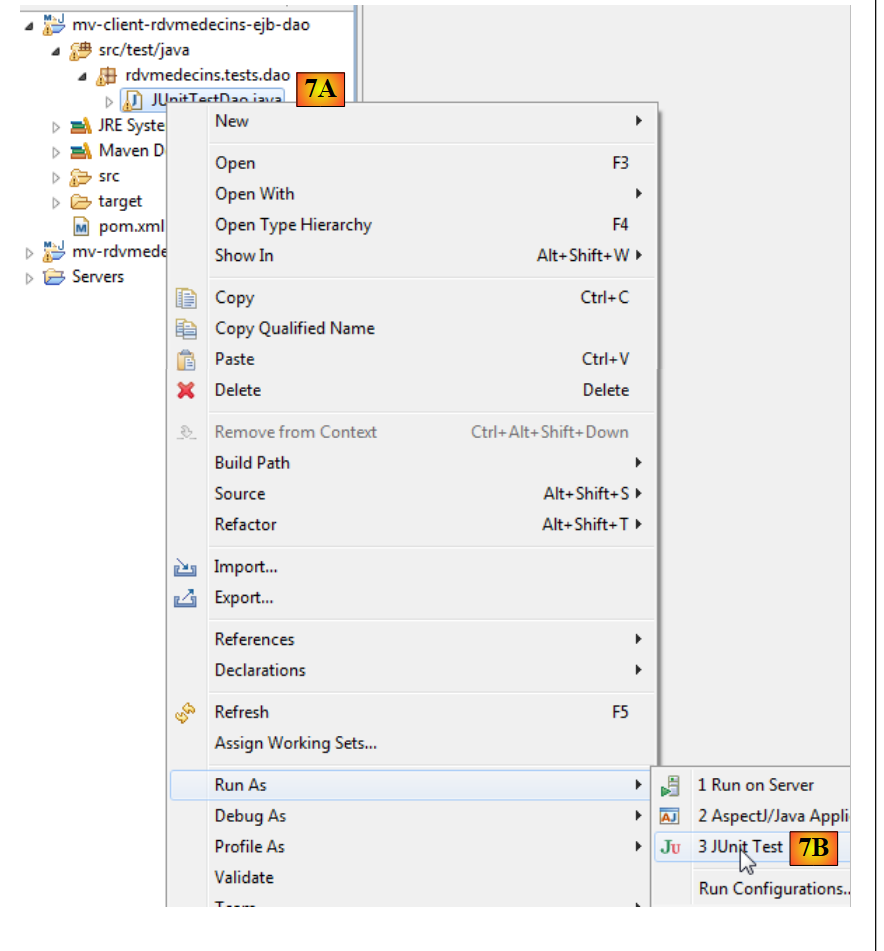Click the Export icon
The width and height of the screenshot is (884, 951).
coord(186,599)
